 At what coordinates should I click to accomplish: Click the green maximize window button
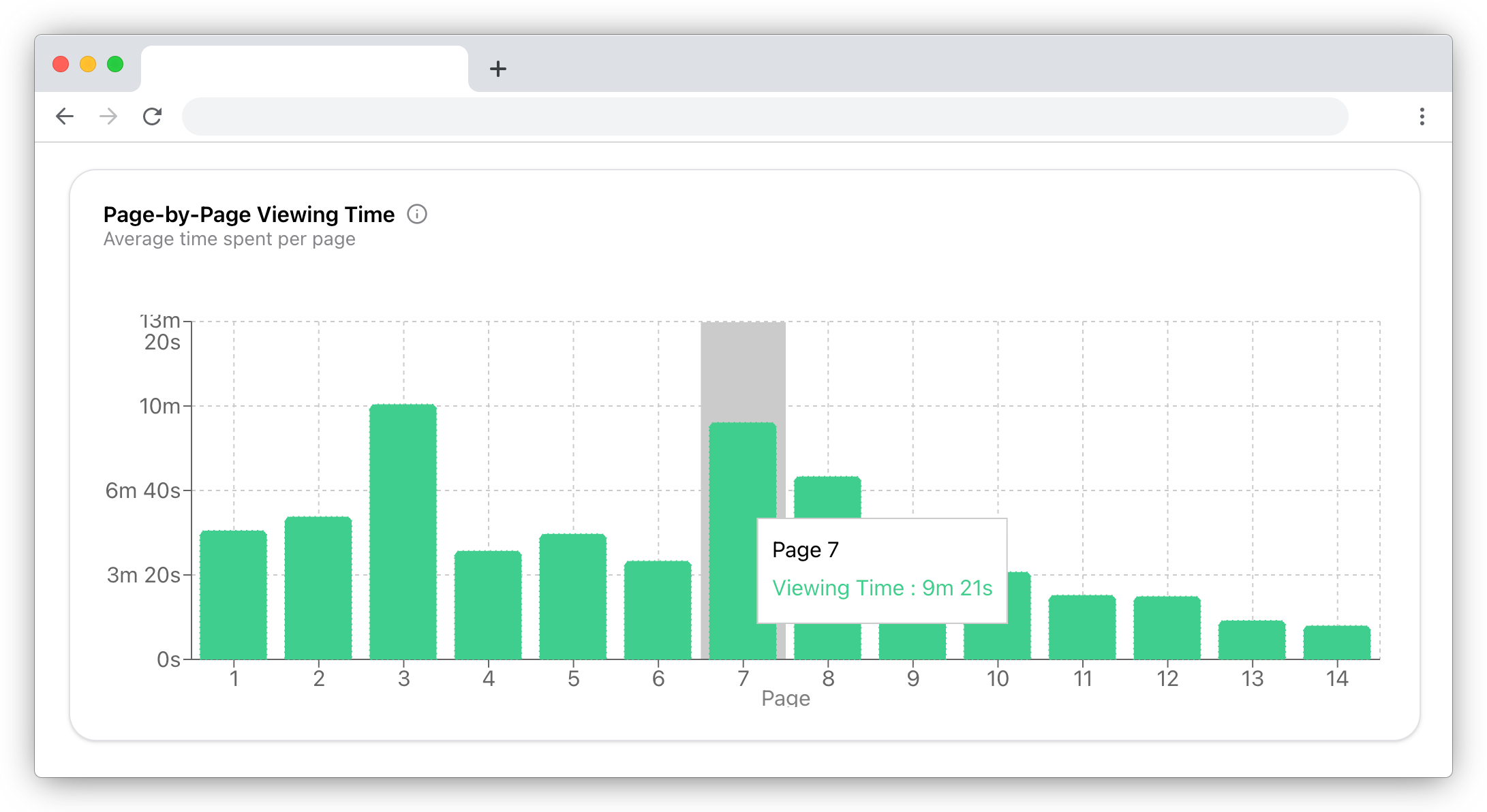click(115, 64)
